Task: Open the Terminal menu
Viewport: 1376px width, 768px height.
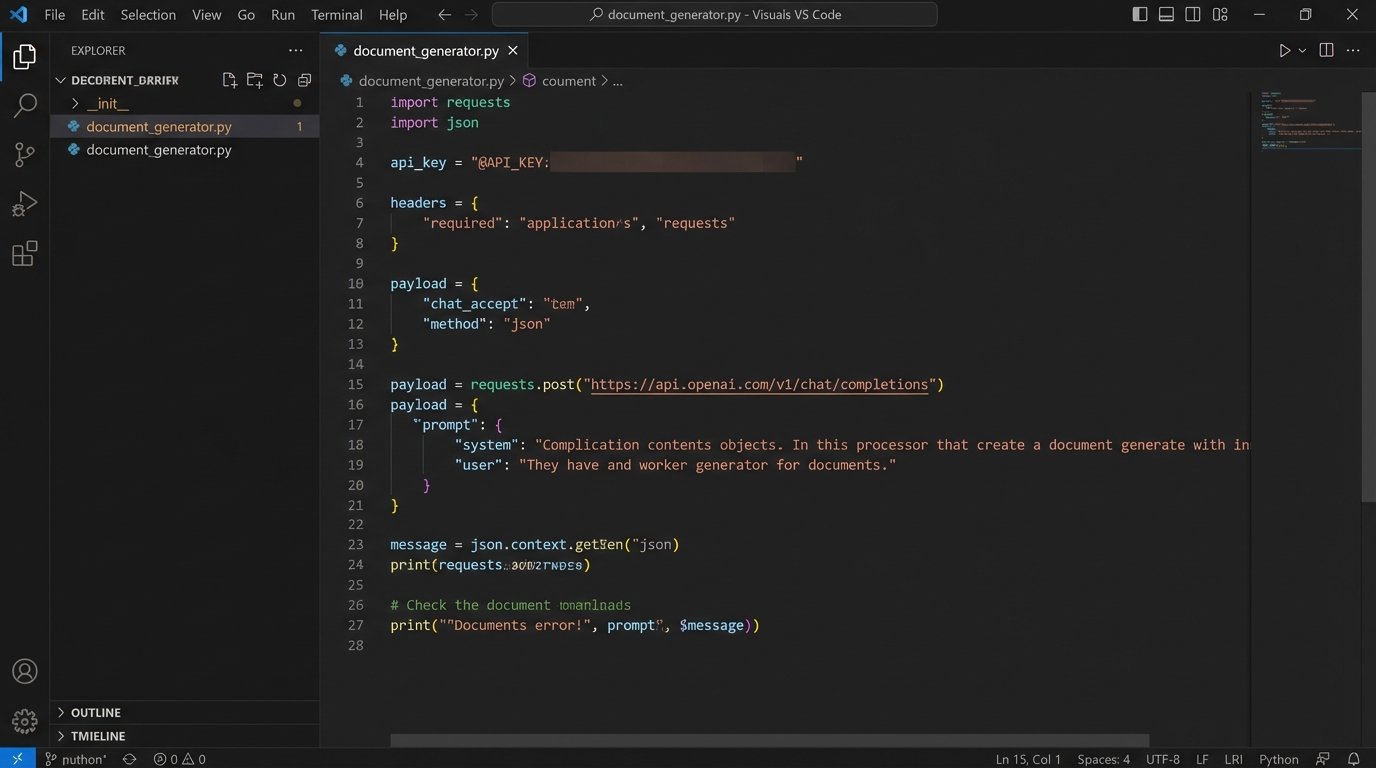Action: point(336,15)
